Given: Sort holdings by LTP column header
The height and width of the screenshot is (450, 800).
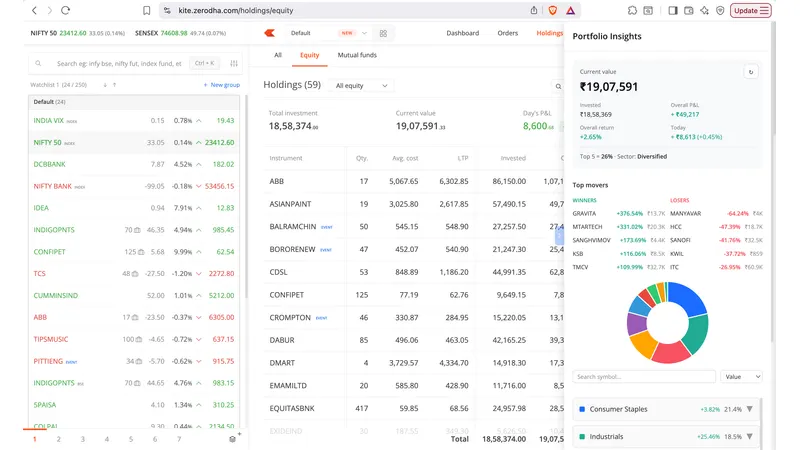Looking at the screenshot, I should (463, 158).
